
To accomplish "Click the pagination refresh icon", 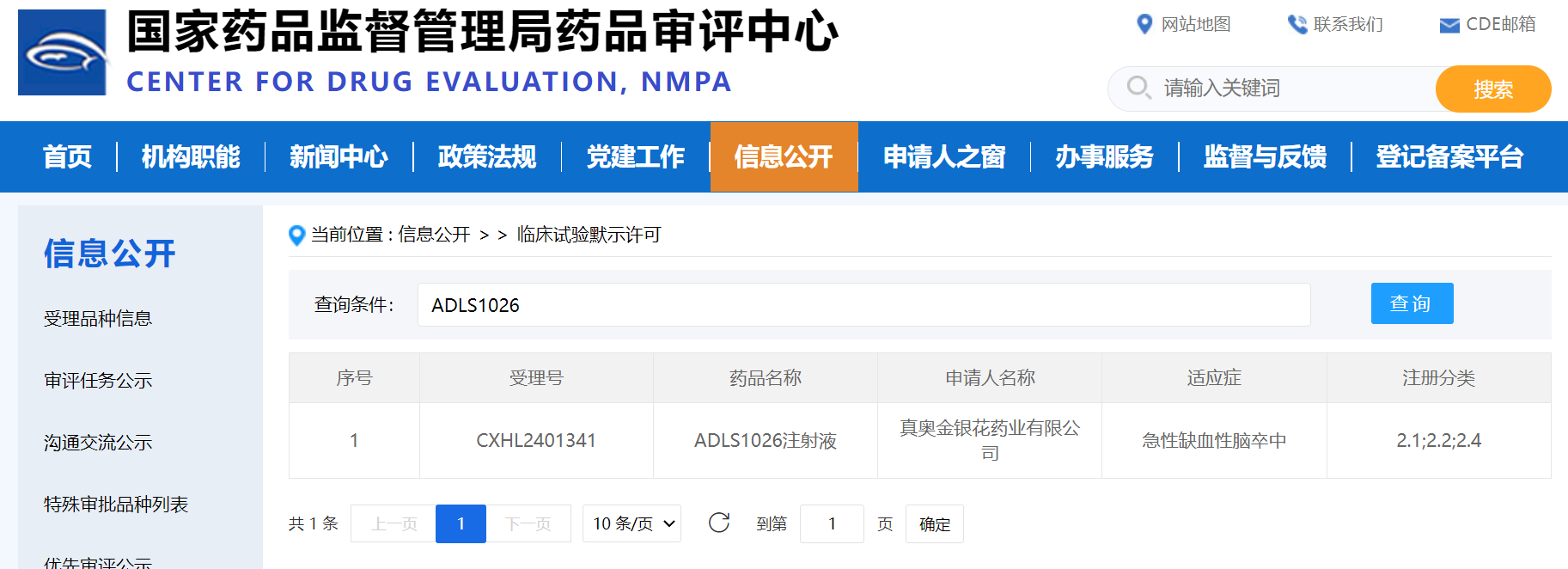I will click(719, 523).
